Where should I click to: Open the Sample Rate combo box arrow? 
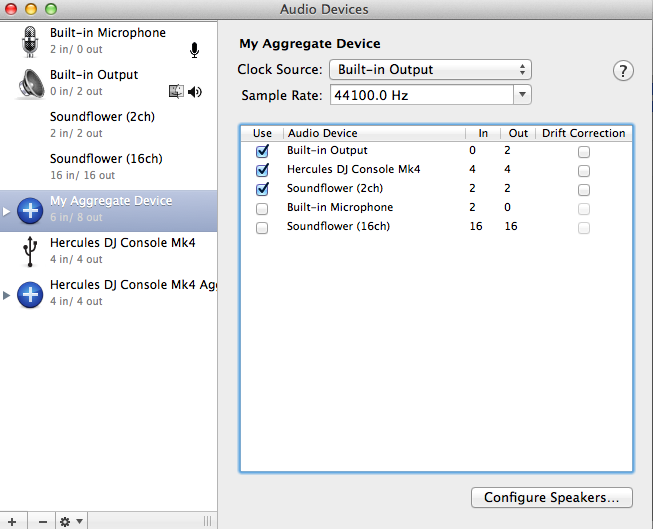tap(521, 96)
